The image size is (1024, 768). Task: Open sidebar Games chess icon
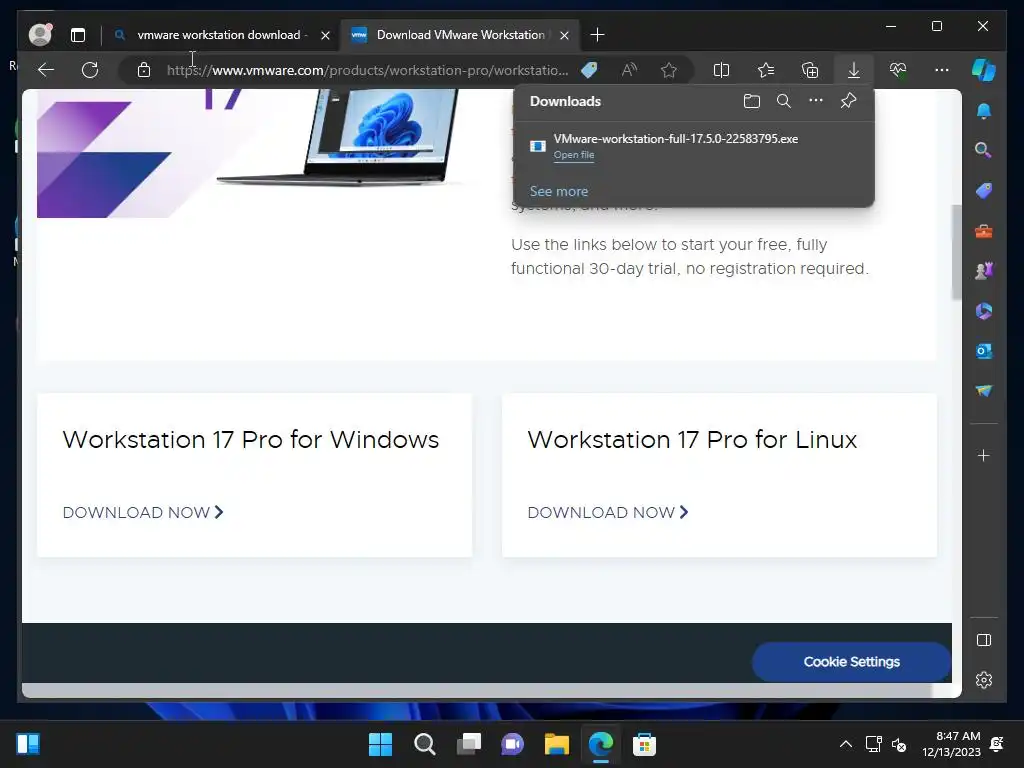pos(984,271)
